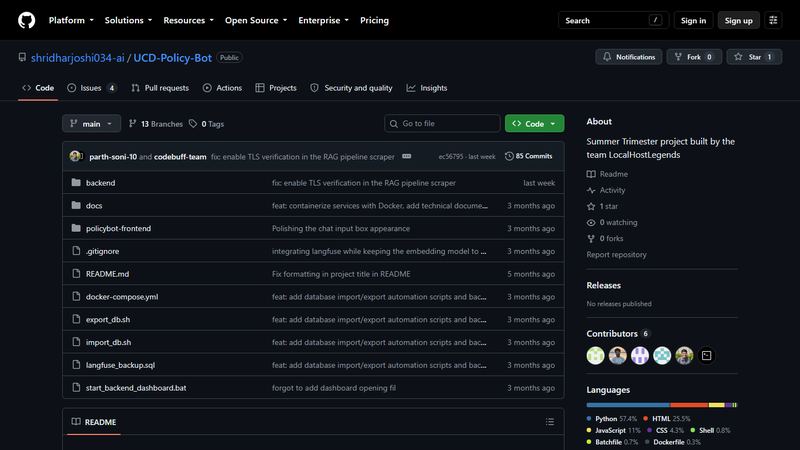Click the file icon beside README.md
800x450 pixels.
click(76, 273)
